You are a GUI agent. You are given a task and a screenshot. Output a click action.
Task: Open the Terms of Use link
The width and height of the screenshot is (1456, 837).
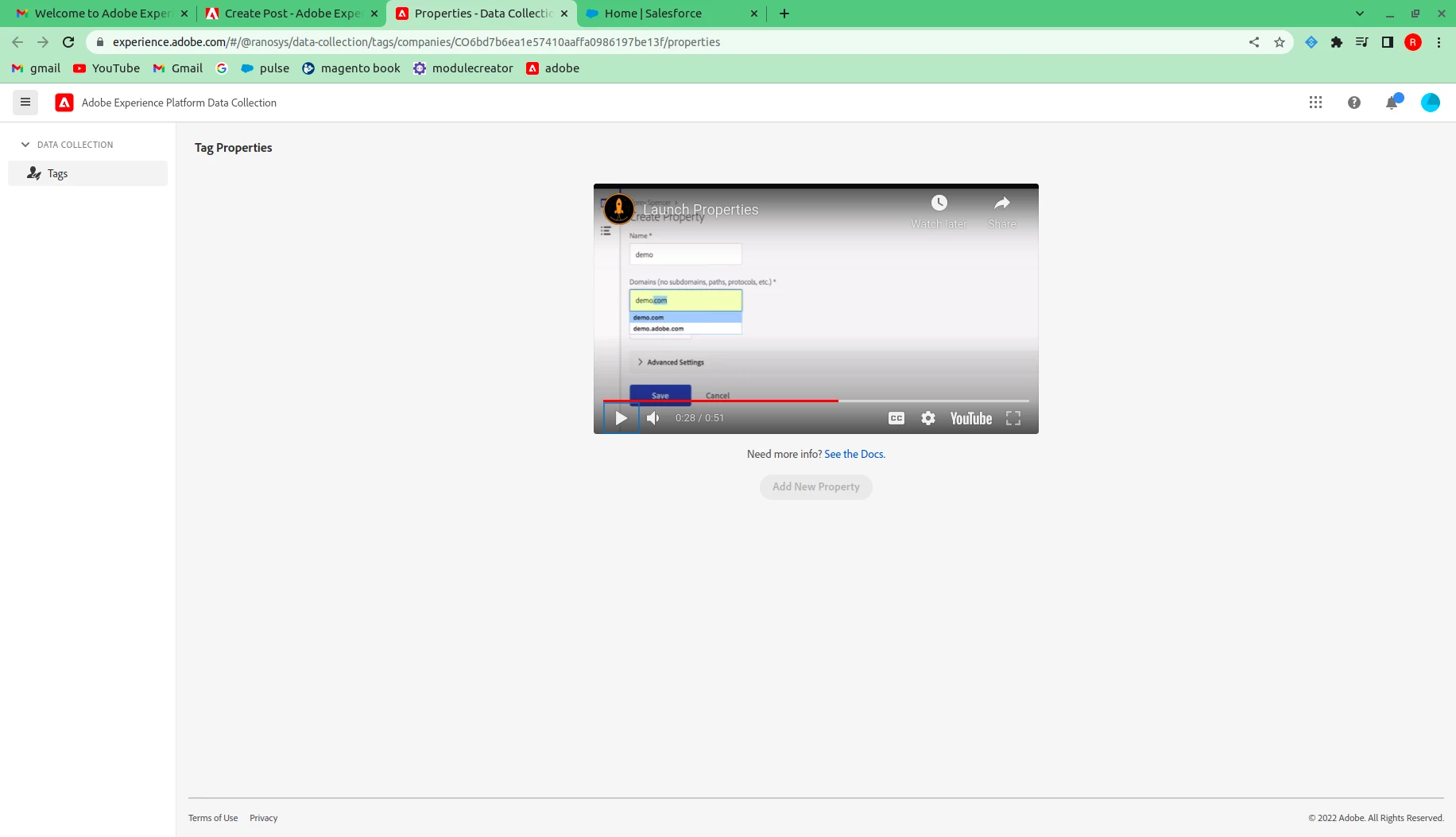point(213,818)
